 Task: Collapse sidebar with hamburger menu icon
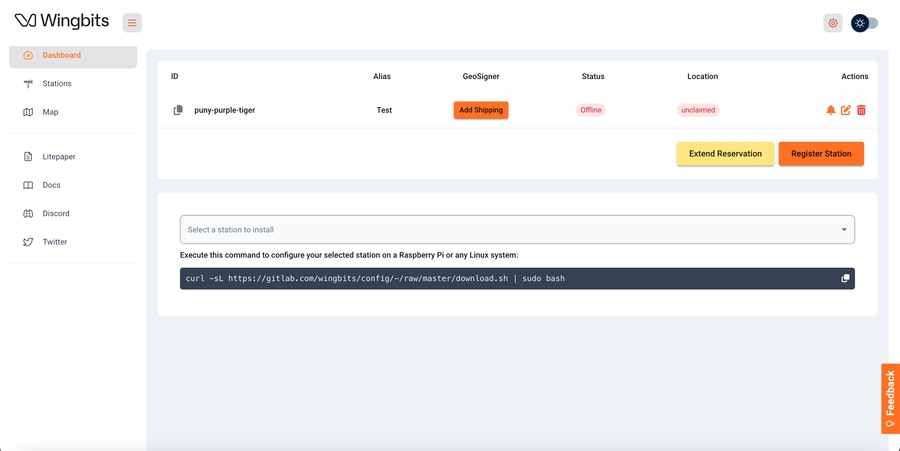tap(132, 23)
